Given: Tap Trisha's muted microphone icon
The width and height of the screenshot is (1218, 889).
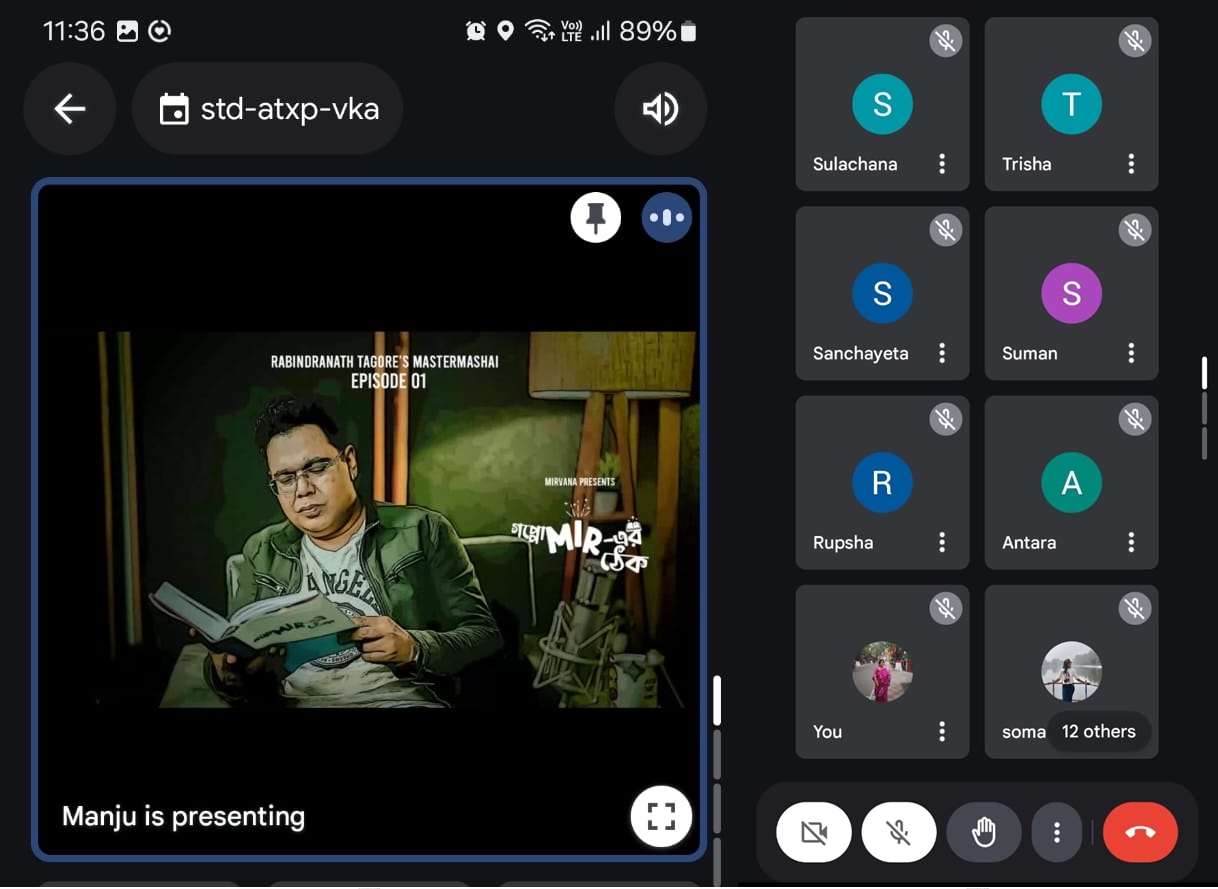Looking at the screenshot, I should coord(1134,41).
